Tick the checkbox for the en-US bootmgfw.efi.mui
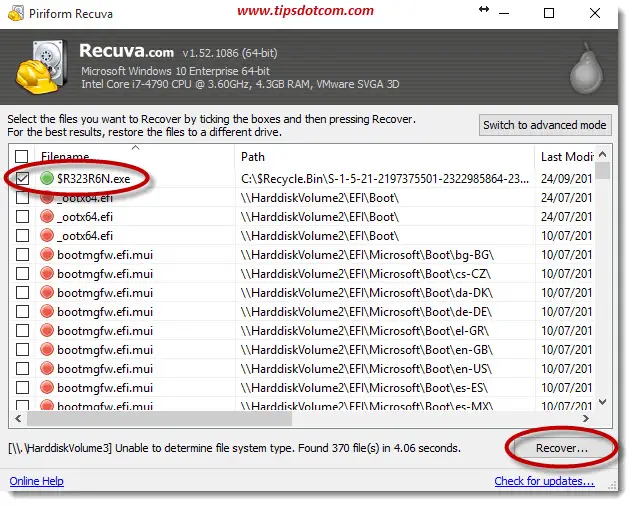The height and width of the screenshot is (506, 633). (22, 368)
